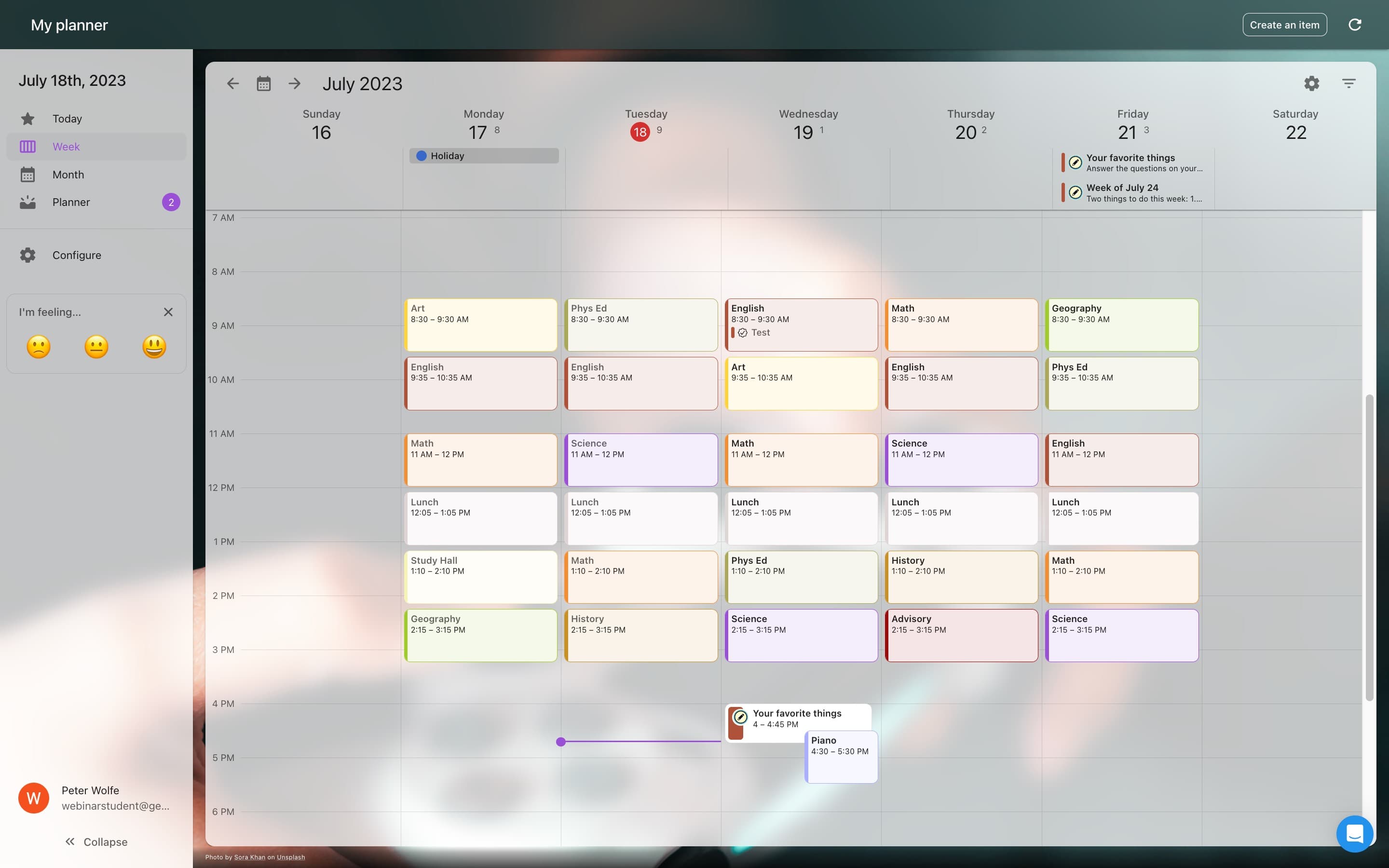Select the happy face mood emoji
Viewport: 1389px width, 868px height.
point(154,347)
